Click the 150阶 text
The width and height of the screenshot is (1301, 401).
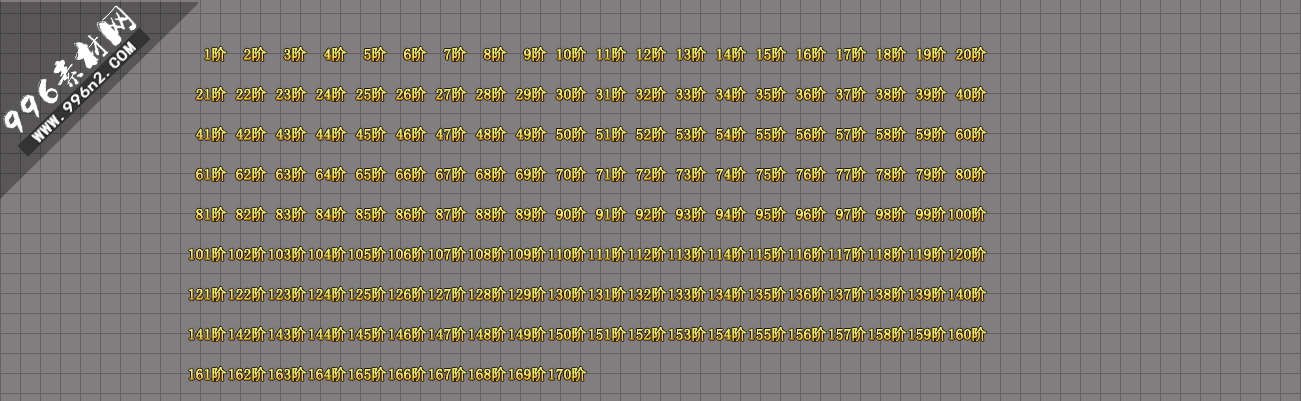point(567,335)
